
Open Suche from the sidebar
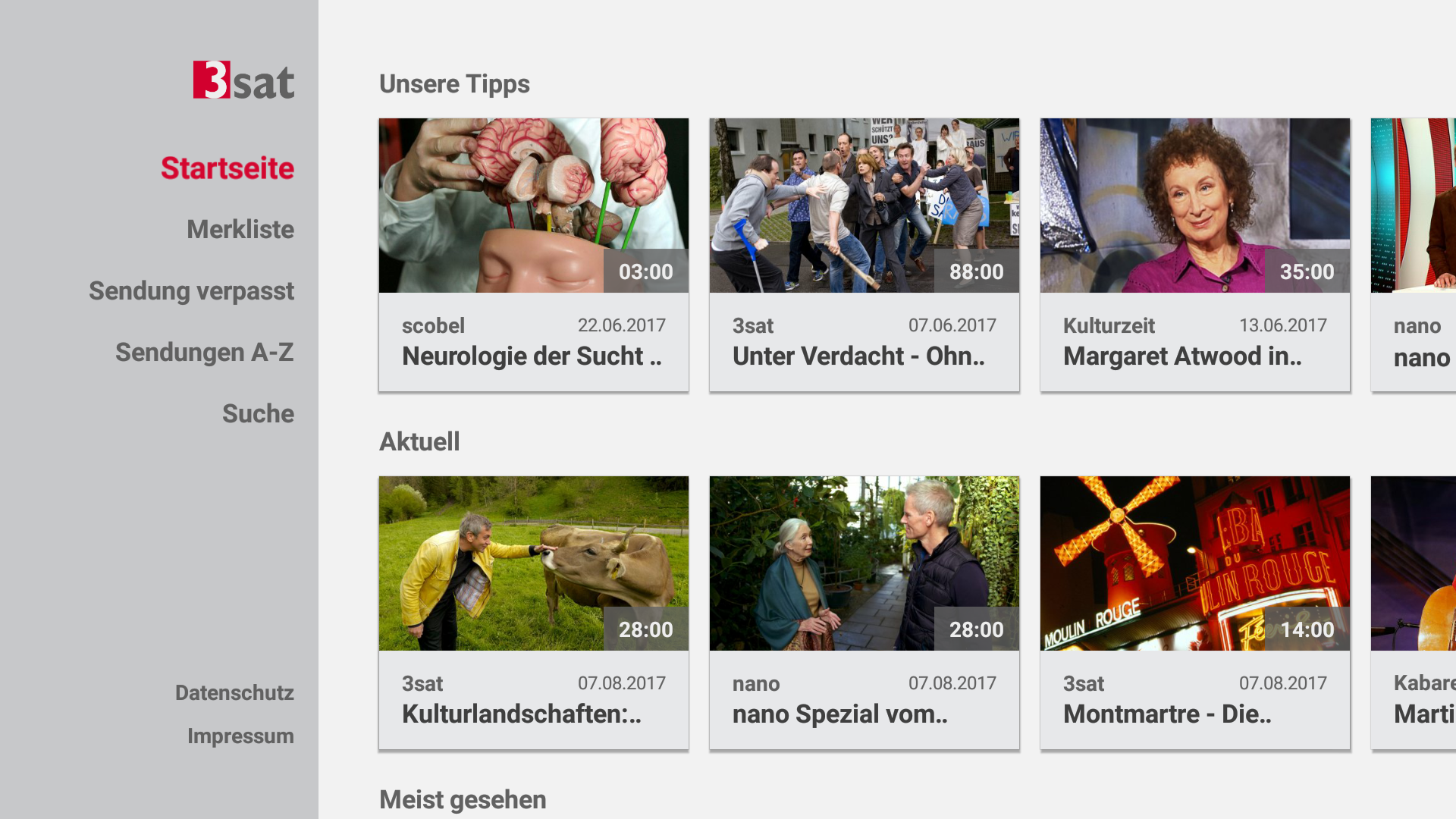pyautogui.click(x=258, y=414)
